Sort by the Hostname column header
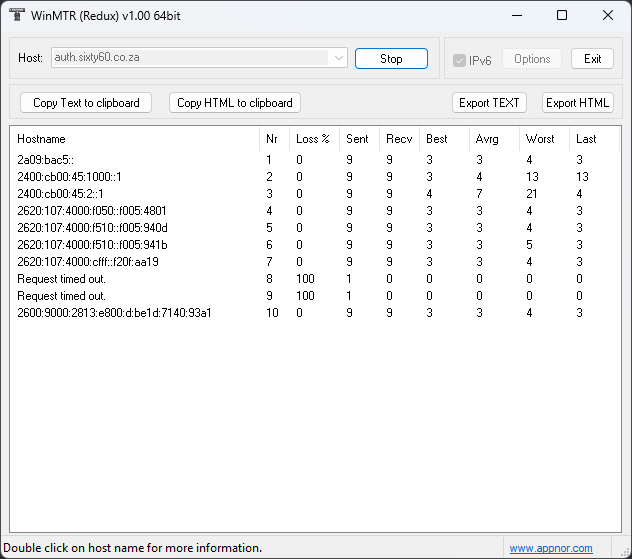The image size is (632, 559). 135,139
